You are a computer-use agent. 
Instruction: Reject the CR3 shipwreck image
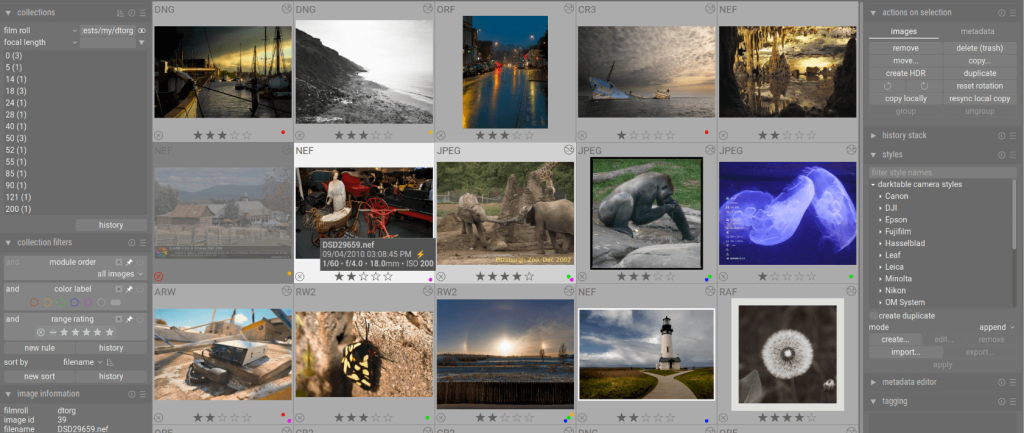pos(582,135)
